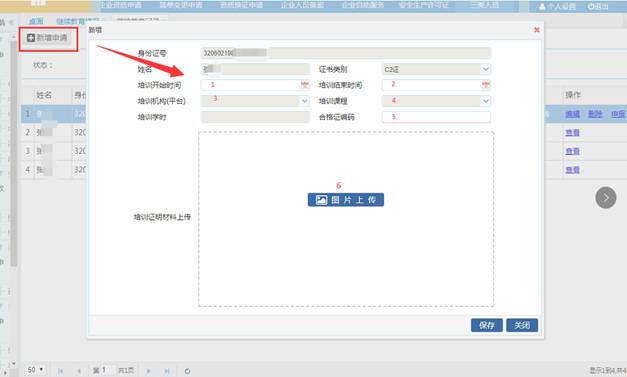Open 个人设置 in top bar
The height and width of the screenshot is (377, 627).
pos(557,6)
